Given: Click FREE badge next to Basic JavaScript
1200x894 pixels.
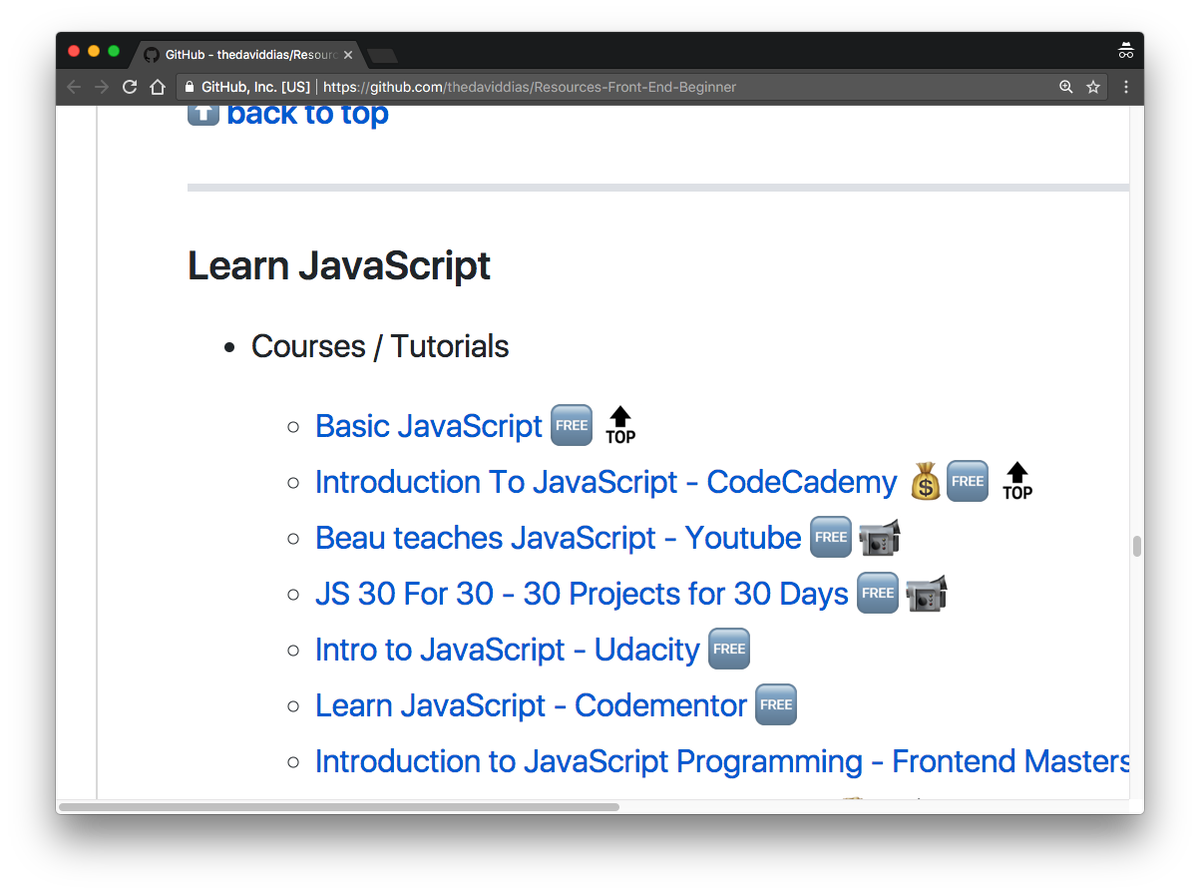Looking at the screenshot, I should click(572, 425).
